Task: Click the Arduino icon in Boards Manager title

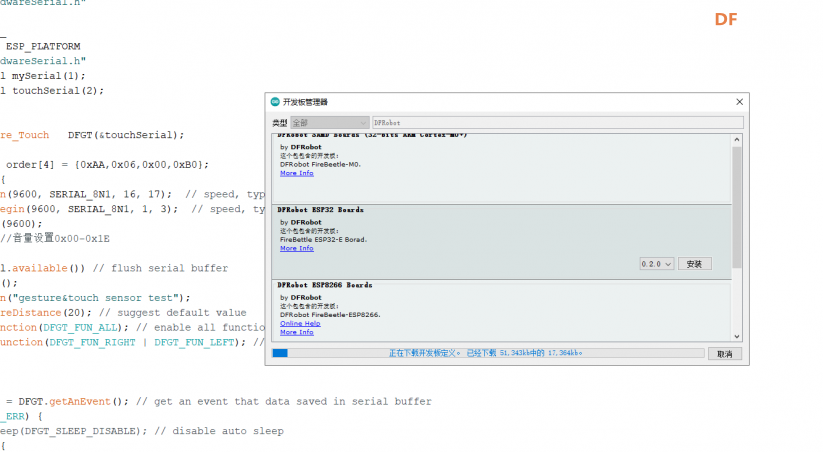Action: click(x=275, y=102)
